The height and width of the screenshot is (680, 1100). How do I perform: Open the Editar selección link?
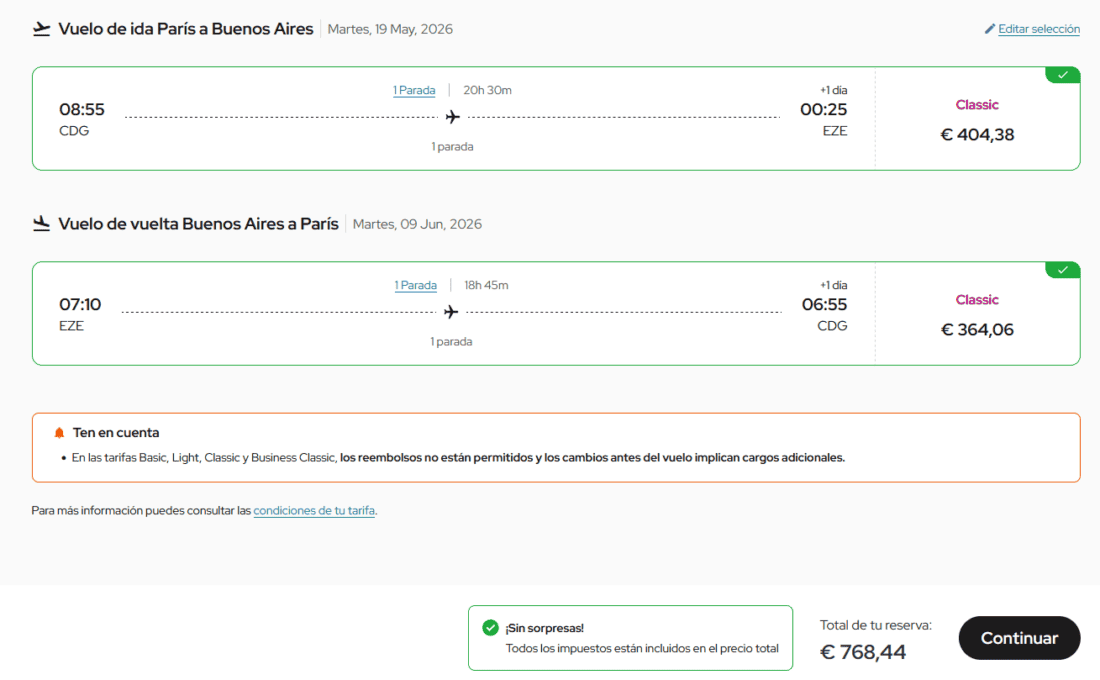coord(1038,30)
